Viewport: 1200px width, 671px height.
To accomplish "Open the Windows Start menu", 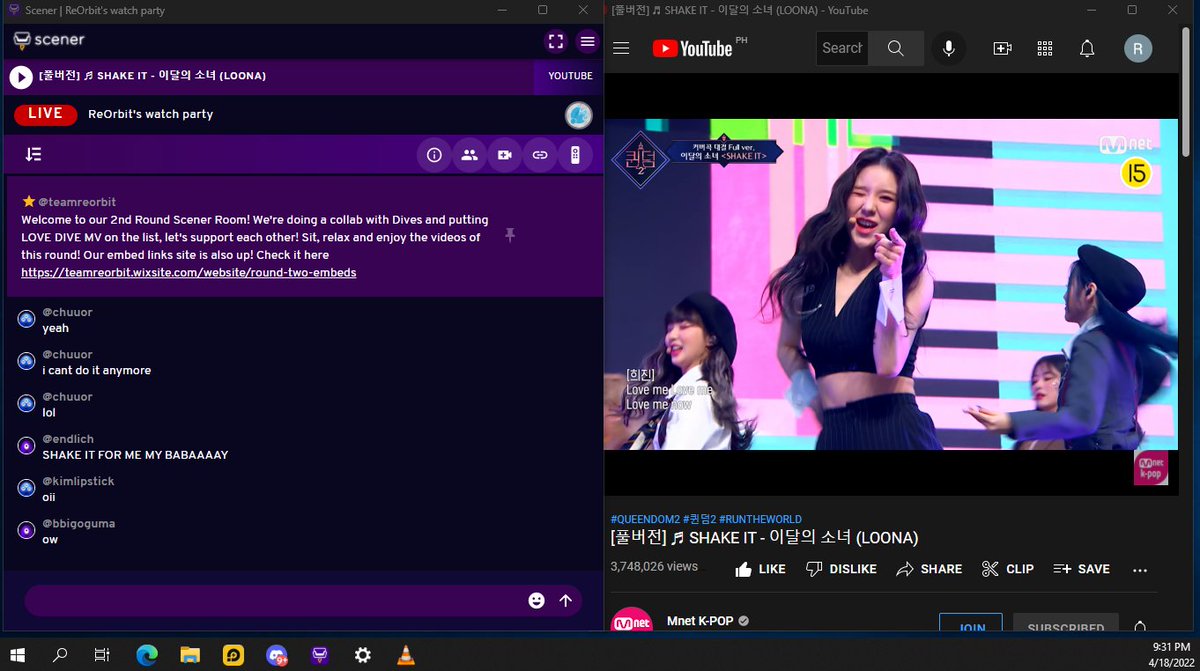I will point(18,655).
